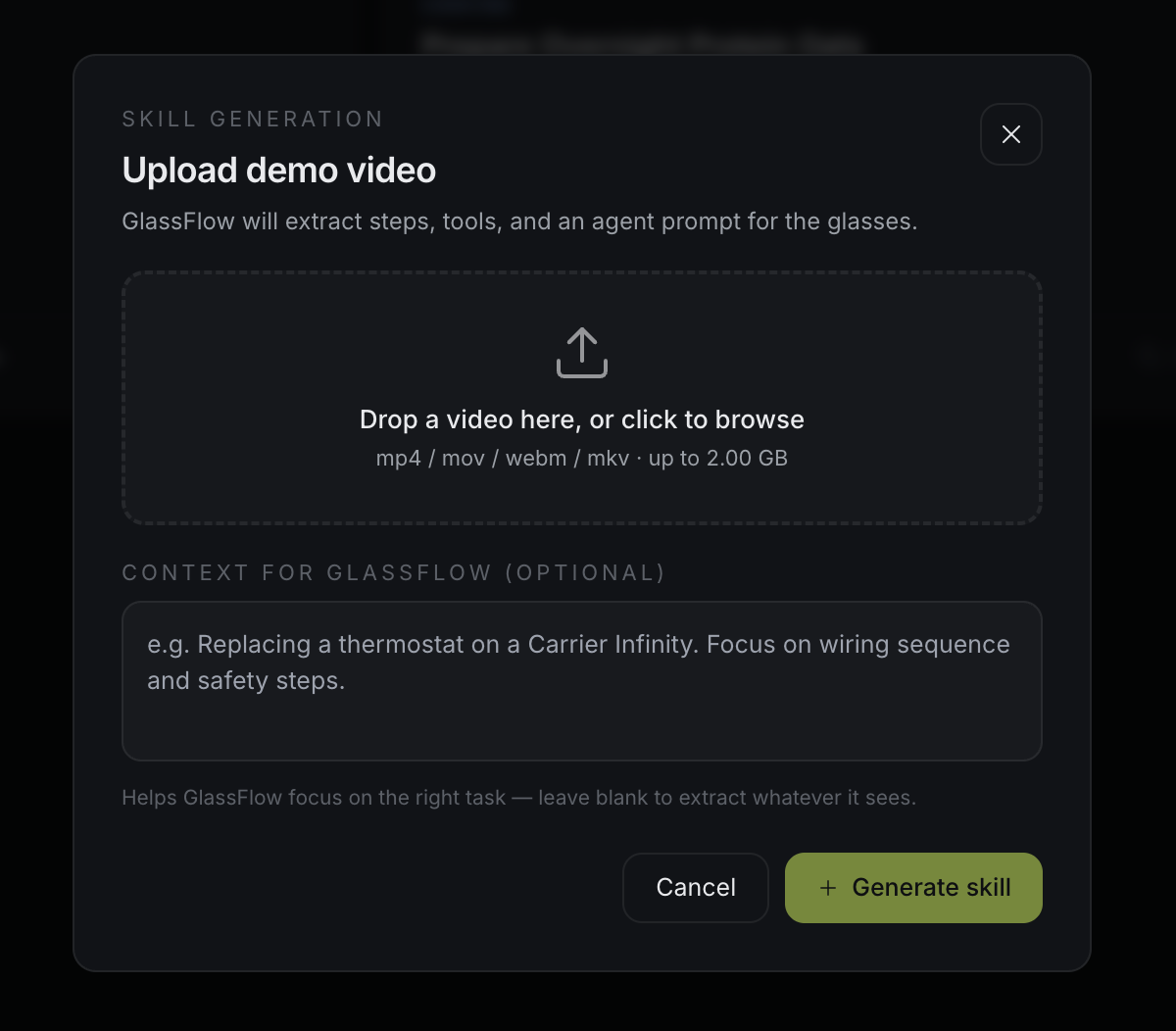Screen dimensions: 1176x1031
Task: Cancel the skill generation dialog
Action: [x=696, y=887]
